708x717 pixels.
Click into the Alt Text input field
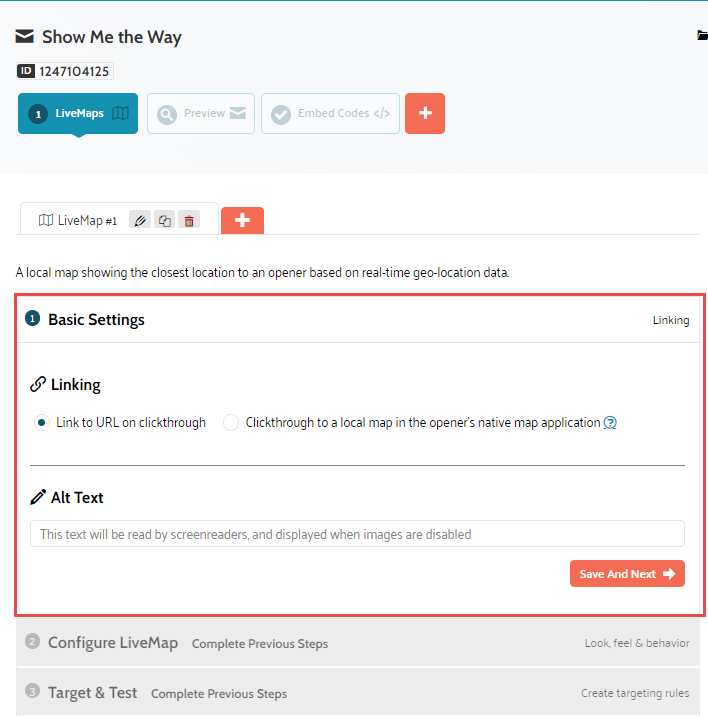tap(357, 534)
